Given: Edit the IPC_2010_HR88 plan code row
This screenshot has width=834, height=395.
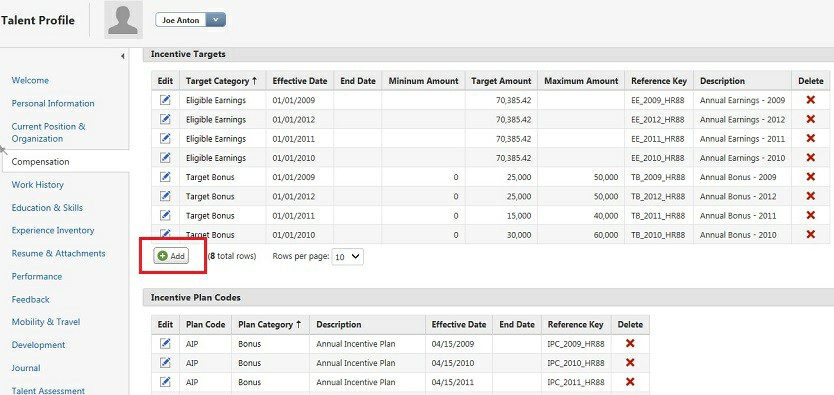Looking at the screenshot, I should point(165,363).
